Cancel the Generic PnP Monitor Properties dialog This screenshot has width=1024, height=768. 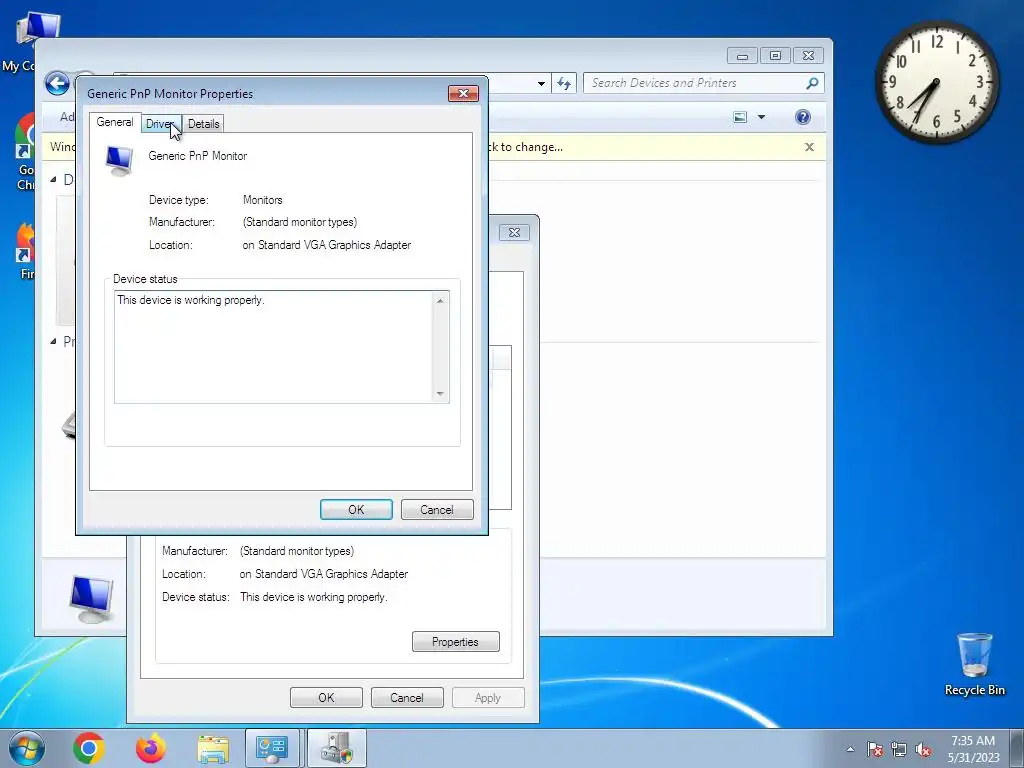pos(437,509)
